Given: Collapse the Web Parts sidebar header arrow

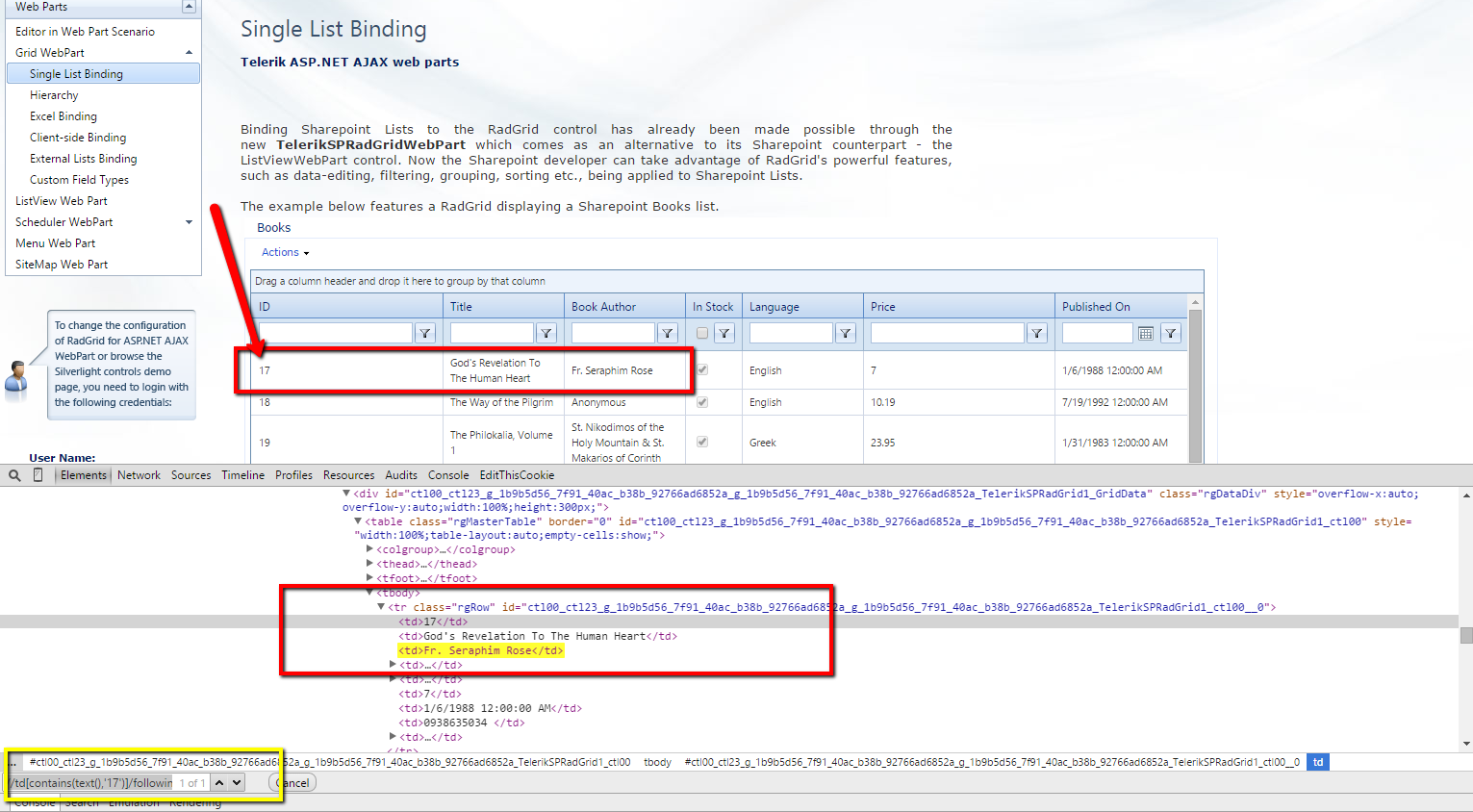Looking at the screenshot, I should [x=189, y=7].
